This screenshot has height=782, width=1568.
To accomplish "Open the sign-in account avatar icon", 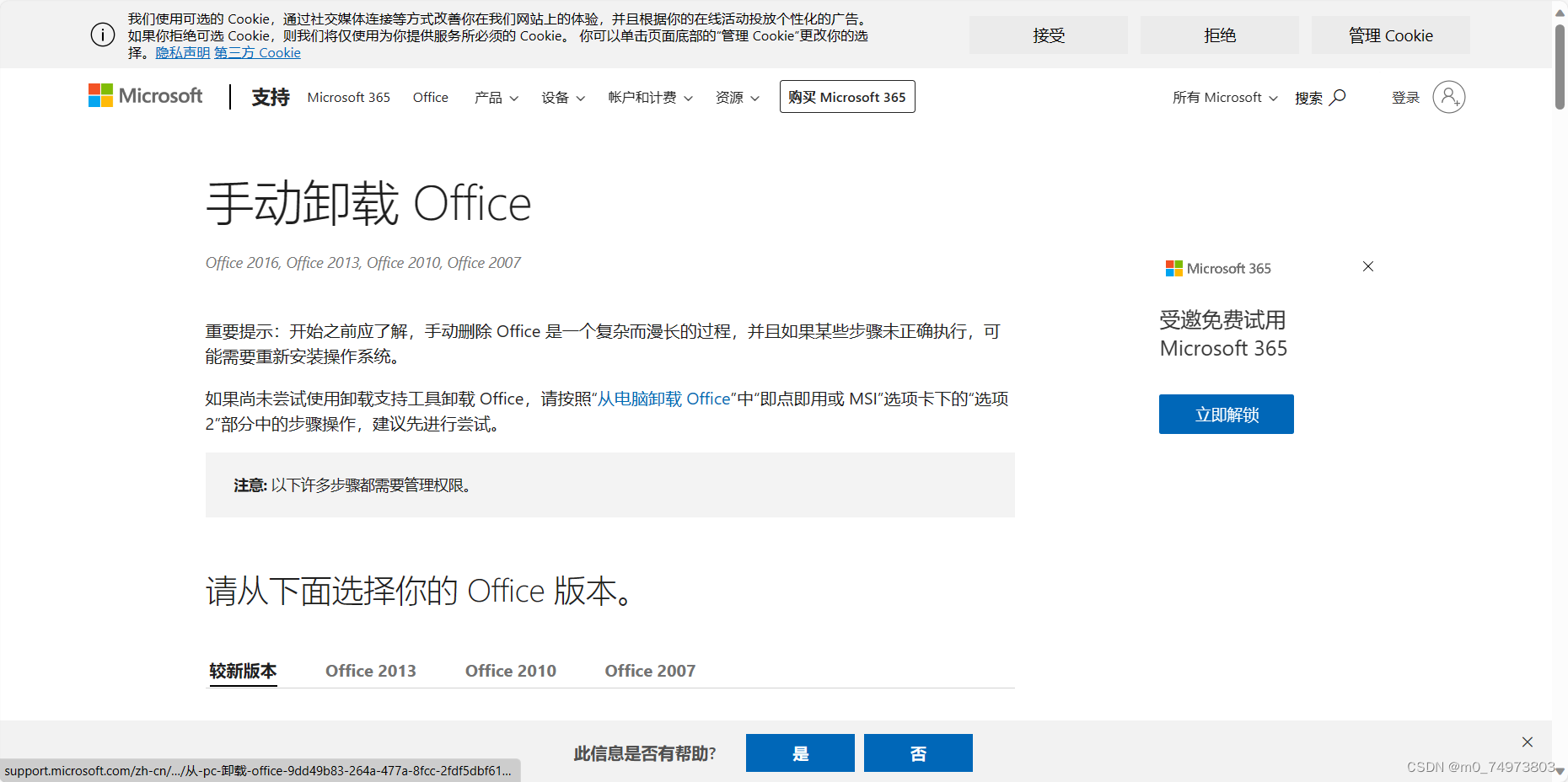I will point(1449,97).
